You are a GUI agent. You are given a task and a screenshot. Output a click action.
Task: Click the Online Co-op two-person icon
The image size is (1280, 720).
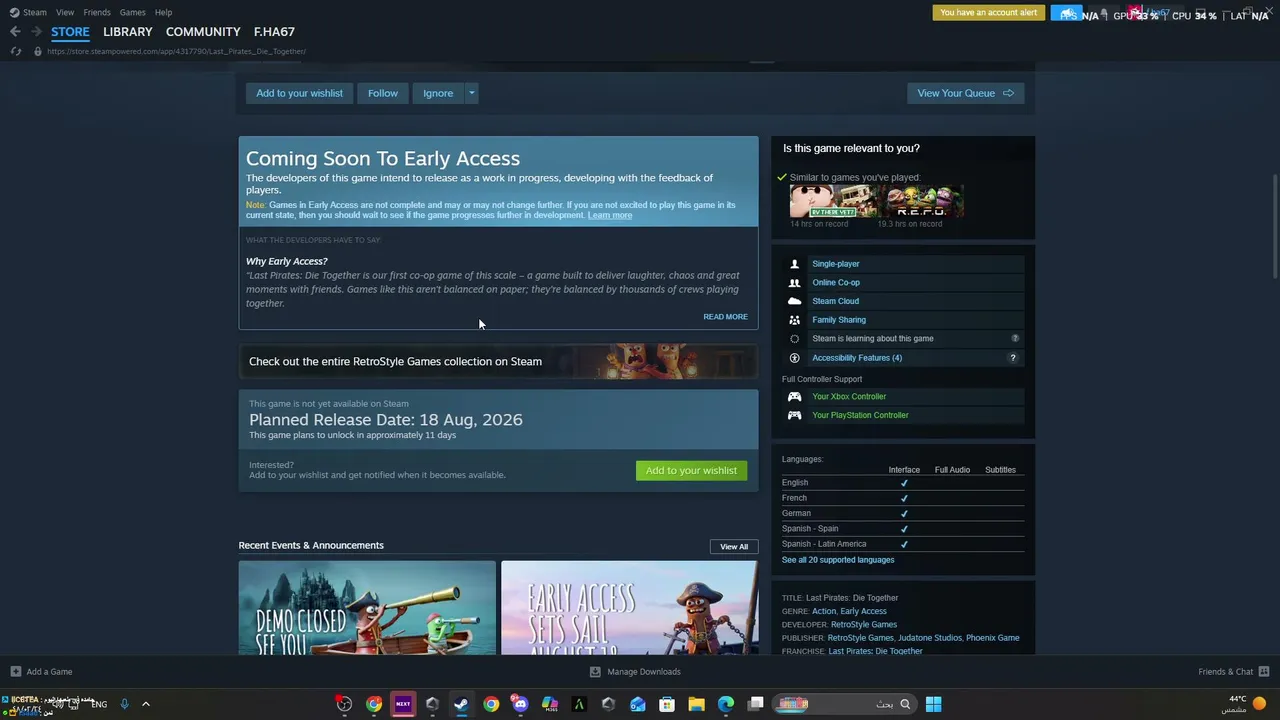pyautogui.click(x=794, y=283)
